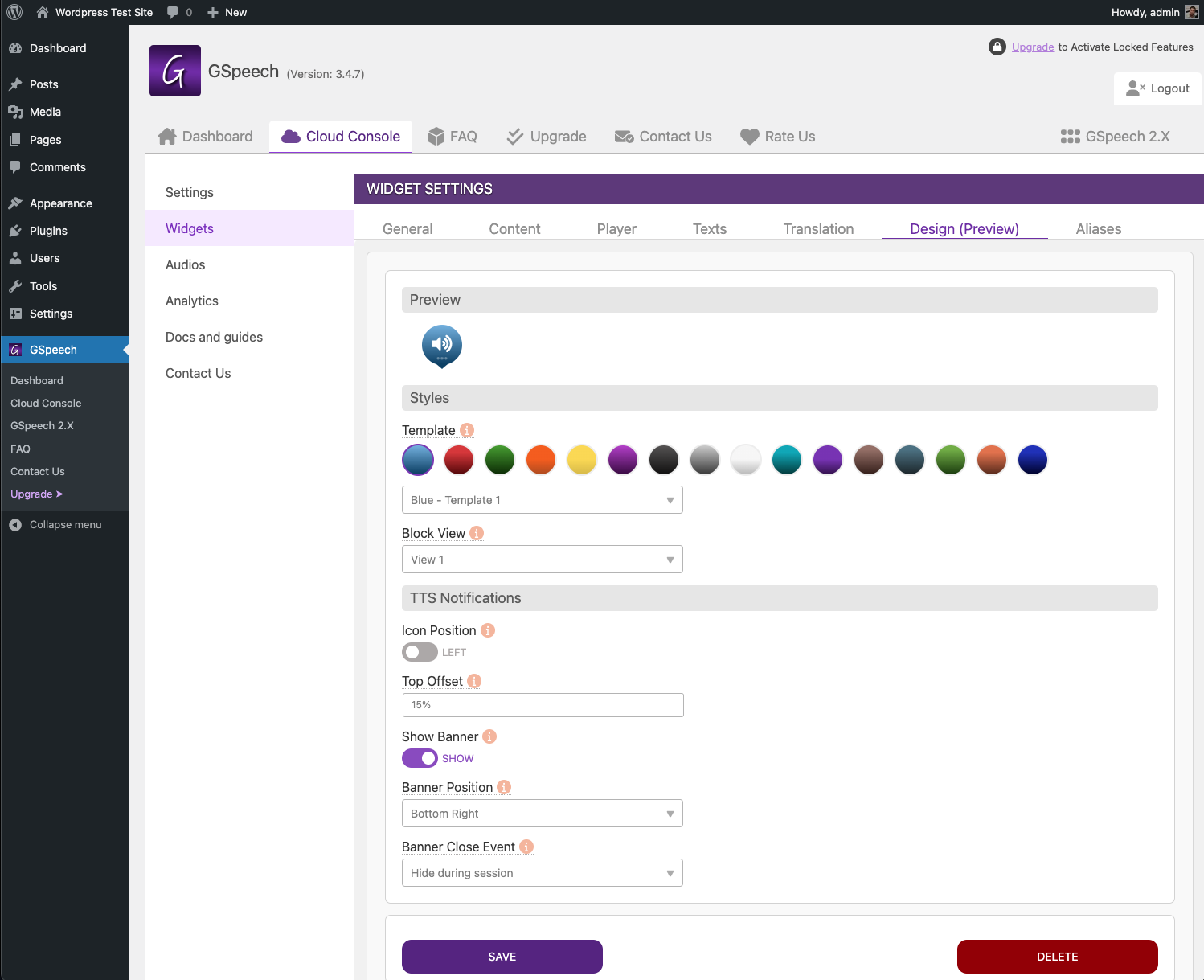Image resolution: width=1204 pixels, height=980 pixels.
Task: Click the SAVE button
Action: [502, 957]
